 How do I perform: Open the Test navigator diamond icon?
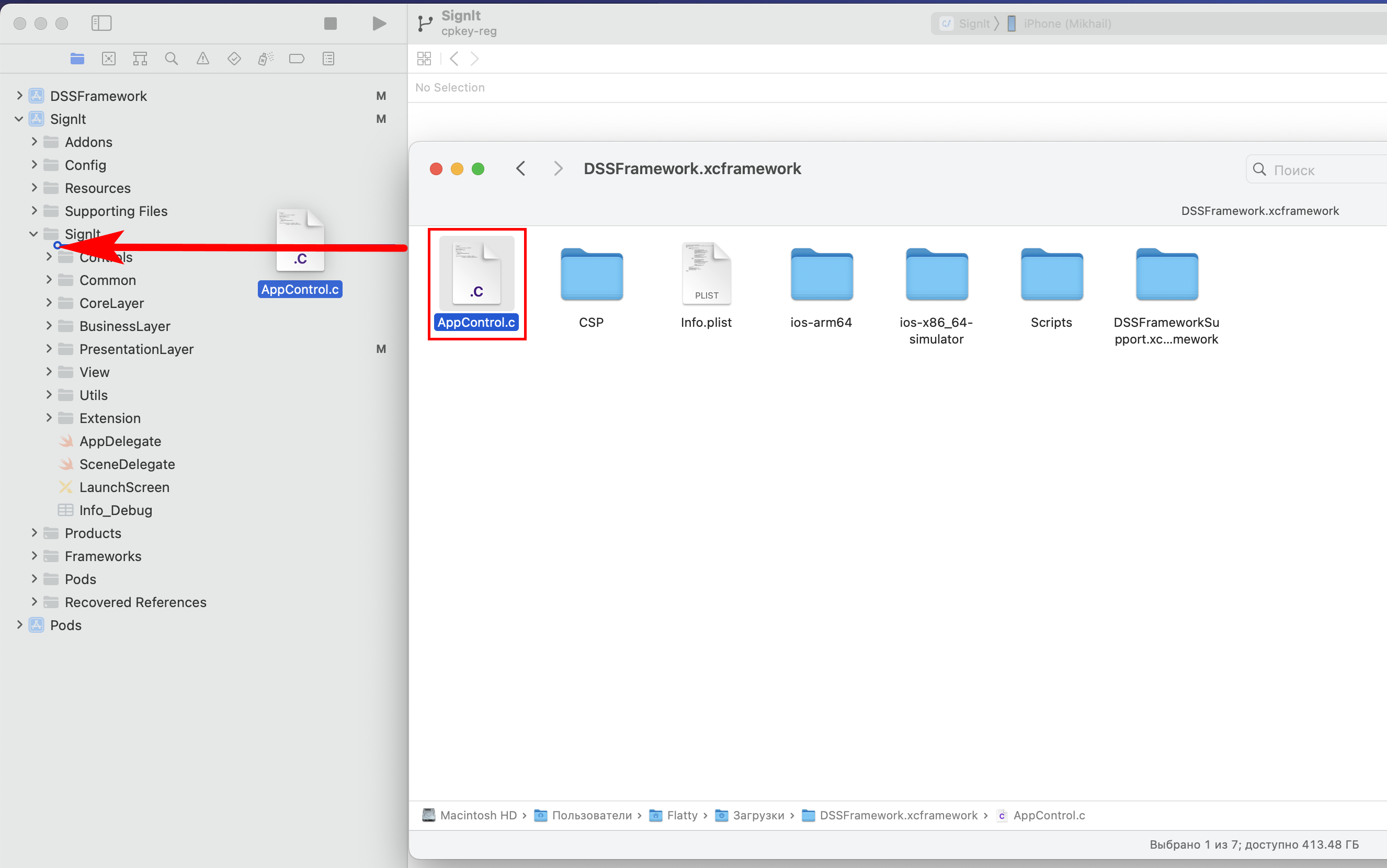[x=234, y=59]
